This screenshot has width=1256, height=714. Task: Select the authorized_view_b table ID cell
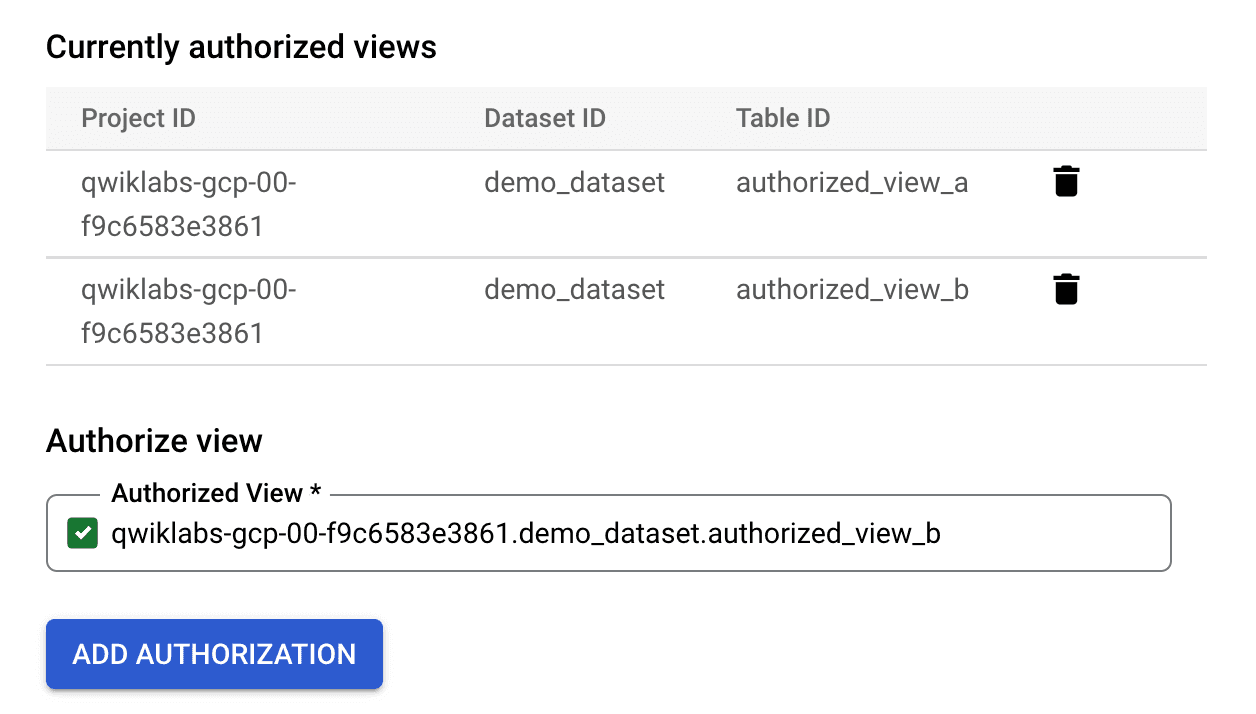(x=852, y=290)
